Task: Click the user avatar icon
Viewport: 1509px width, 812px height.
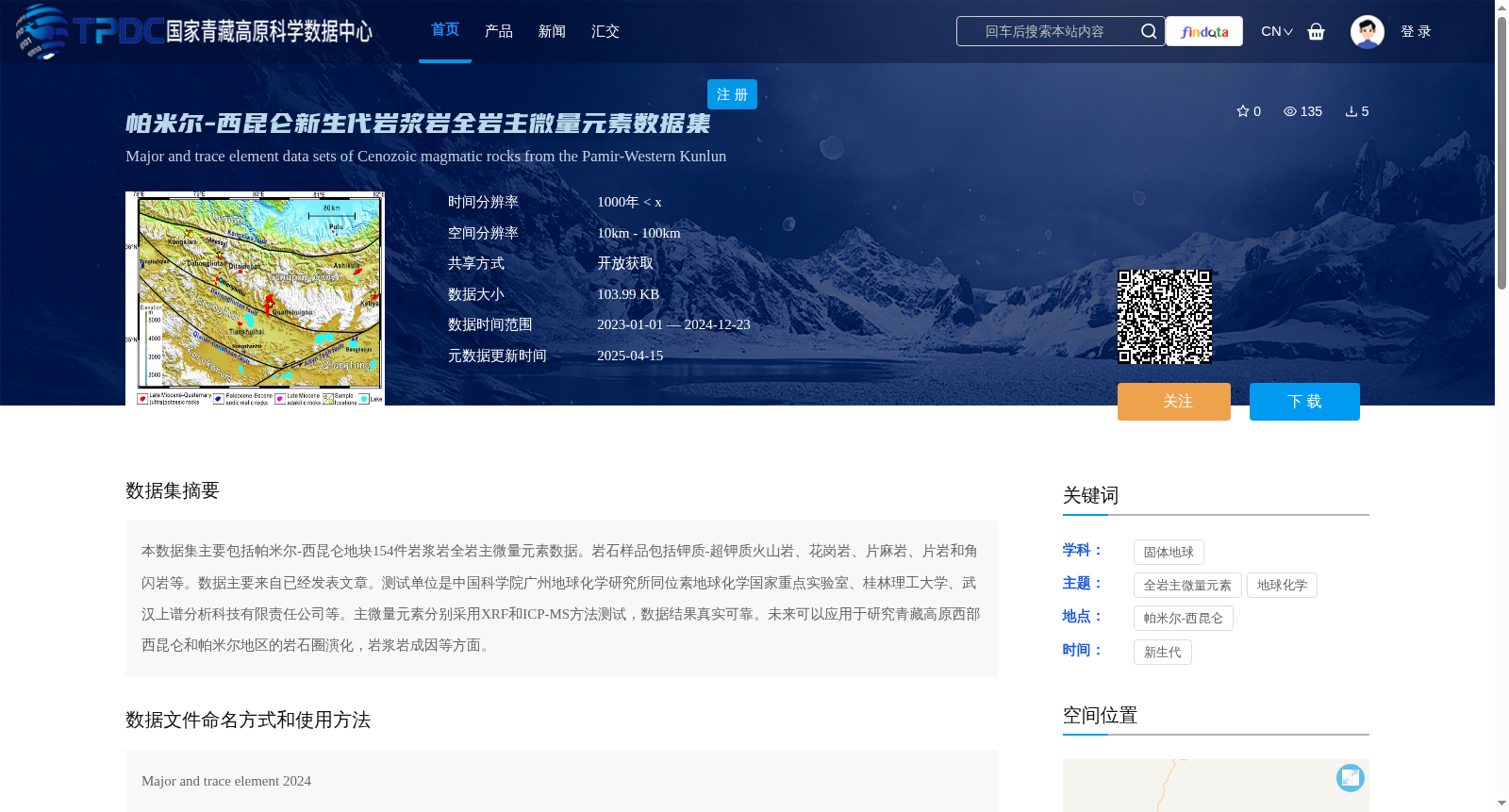Action: (x=1367, y=31)
